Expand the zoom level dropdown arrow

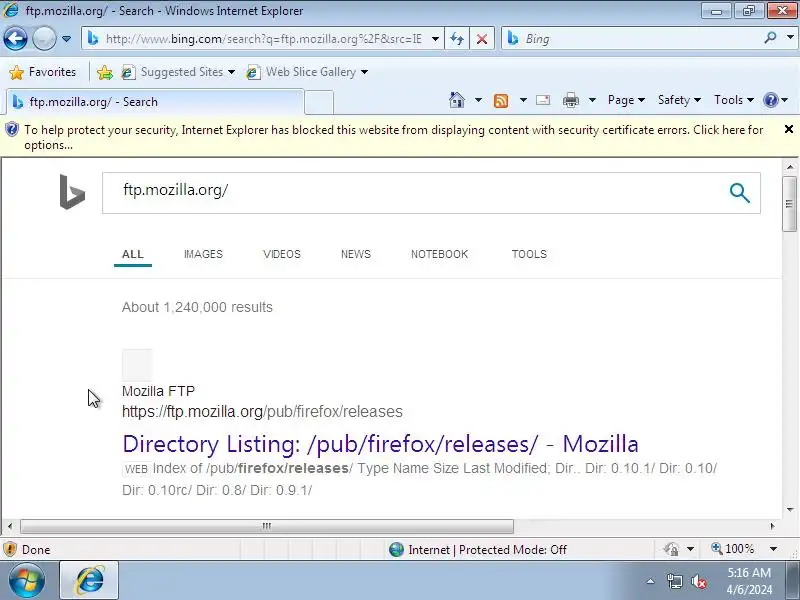coord(773,549)
